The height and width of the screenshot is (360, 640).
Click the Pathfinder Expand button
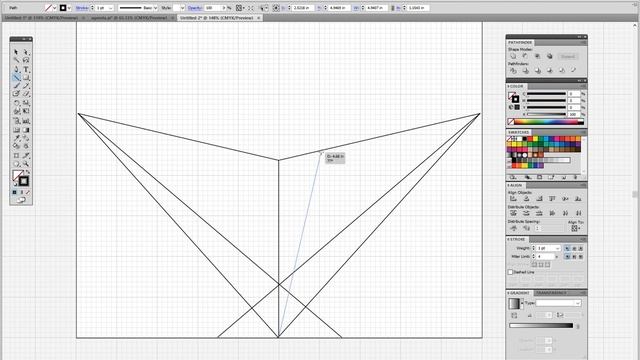(567, 56)
